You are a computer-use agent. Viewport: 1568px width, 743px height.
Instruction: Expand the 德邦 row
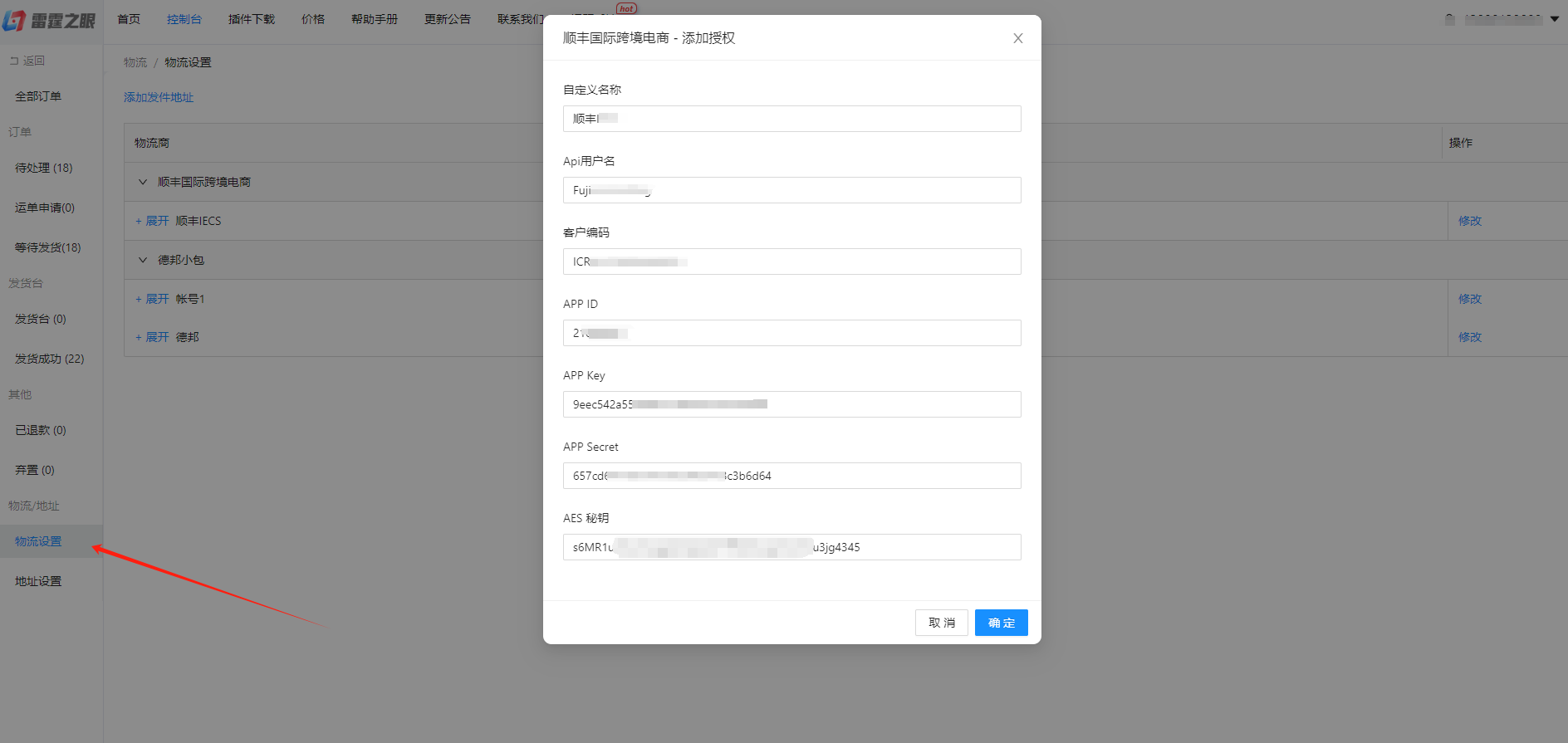point(152,337)
